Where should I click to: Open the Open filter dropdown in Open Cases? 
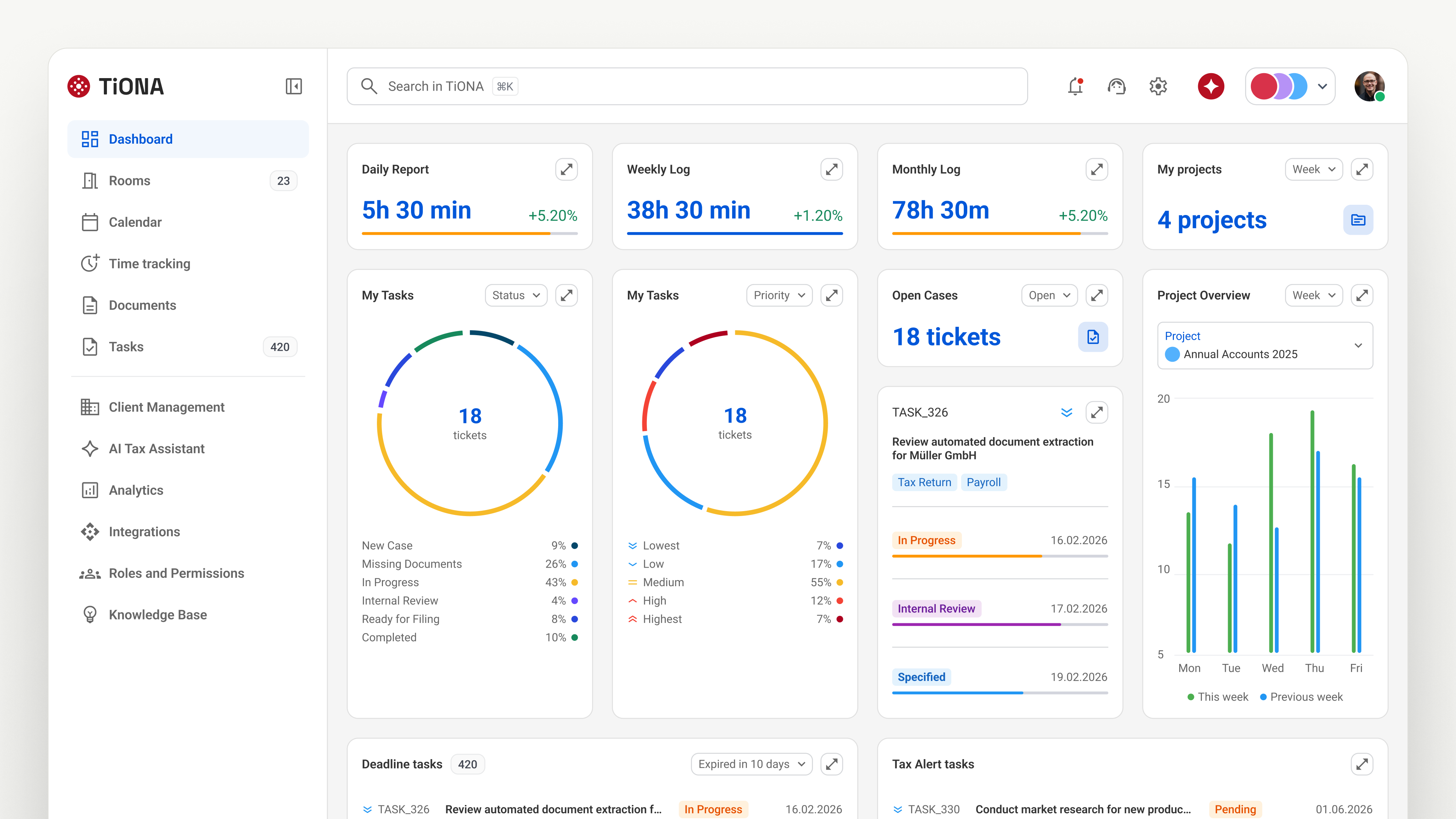1050,295
